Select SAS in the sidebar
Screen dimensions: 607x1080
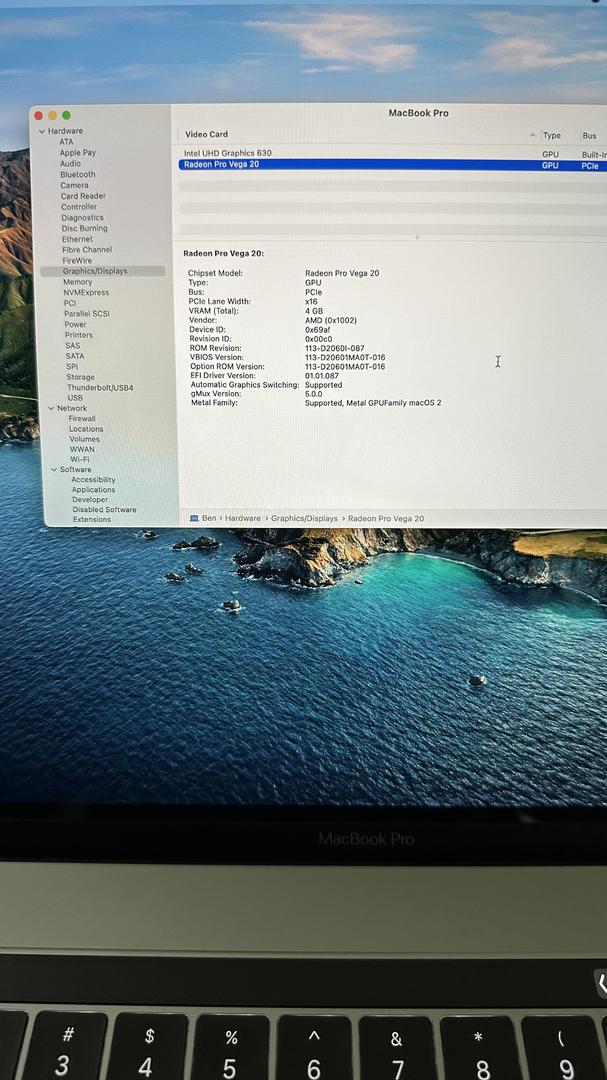point(72,346)
